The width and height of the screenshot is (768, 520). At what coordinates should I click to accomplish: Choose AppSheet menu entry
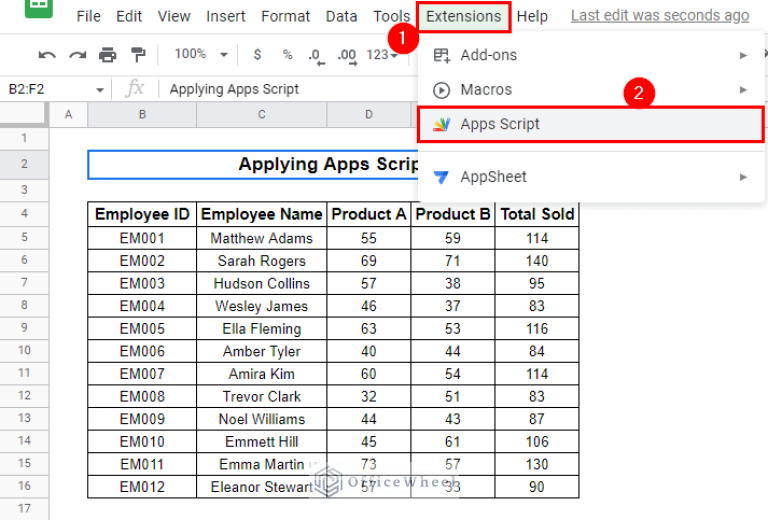coord(591,177)
